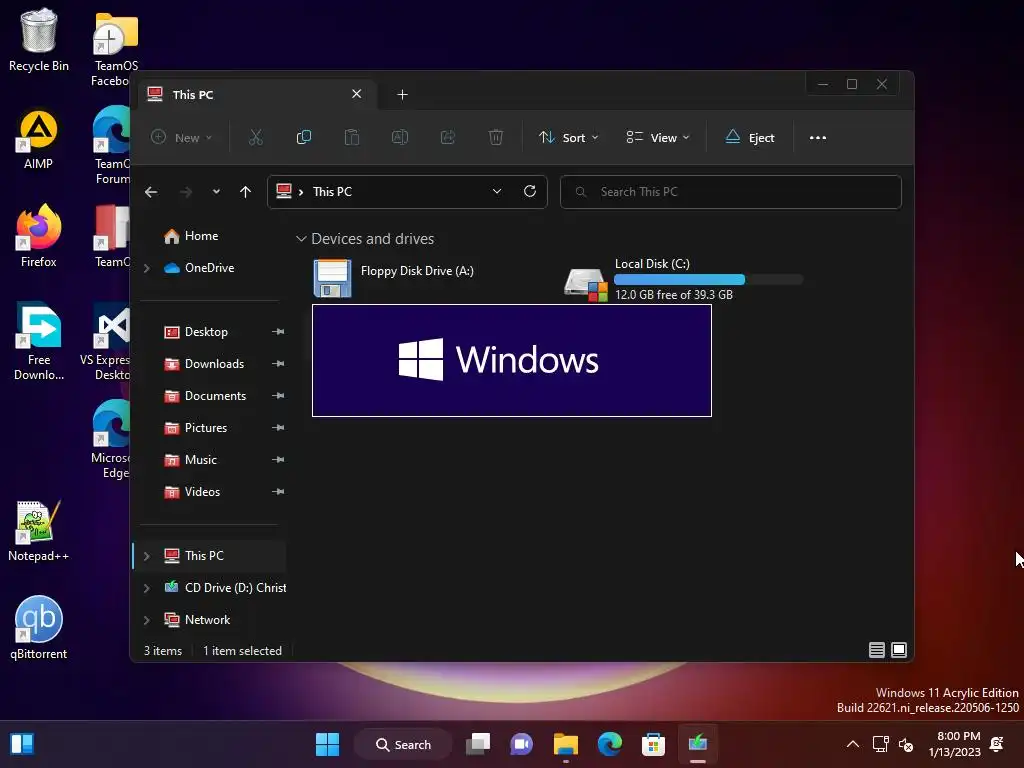Expand the Network tree node

click(147, 620)
